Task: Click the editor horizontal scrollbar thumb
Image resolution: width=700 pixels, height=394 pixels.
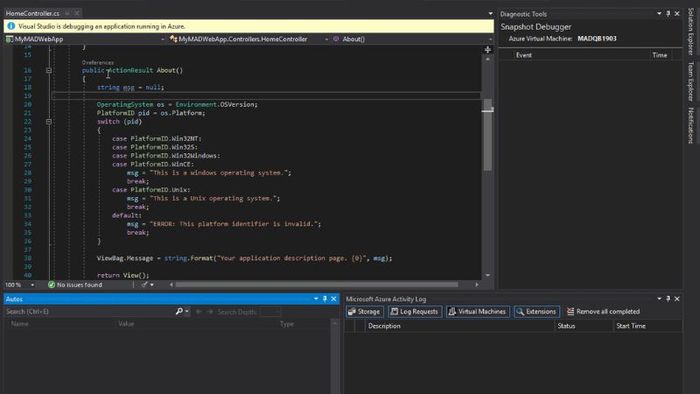Action: (317, 284)
